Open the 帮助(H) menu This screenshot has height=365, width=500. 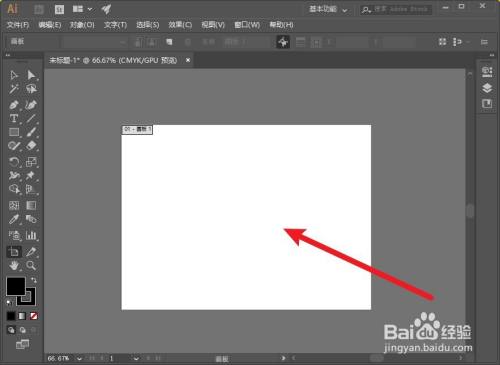click(281, 25)
